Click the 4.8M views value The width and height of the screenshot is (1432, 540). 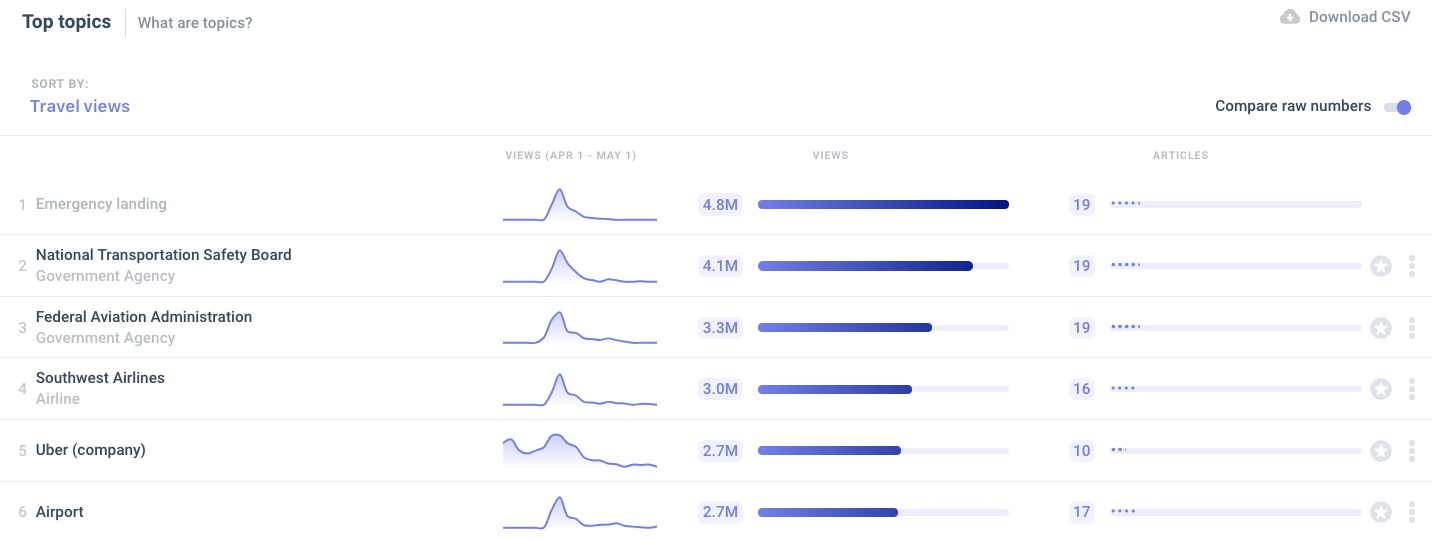(x=720, y=205)
